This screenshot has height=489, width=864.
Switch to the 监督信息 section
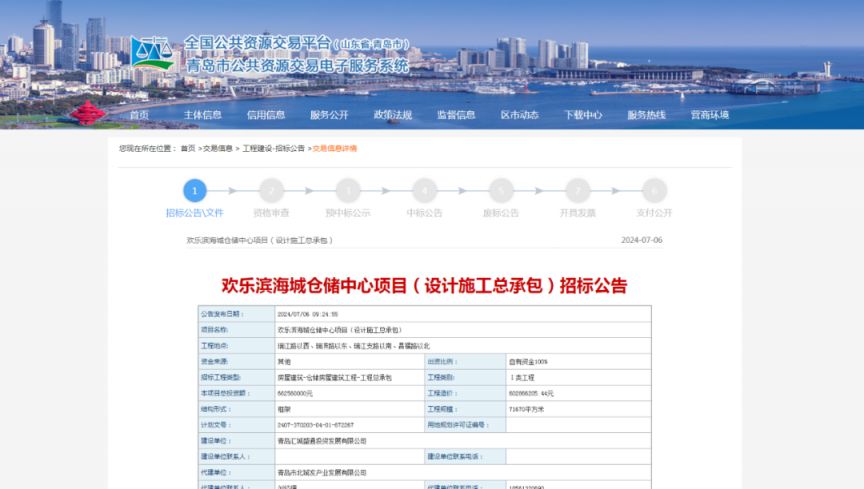(456, 115)
